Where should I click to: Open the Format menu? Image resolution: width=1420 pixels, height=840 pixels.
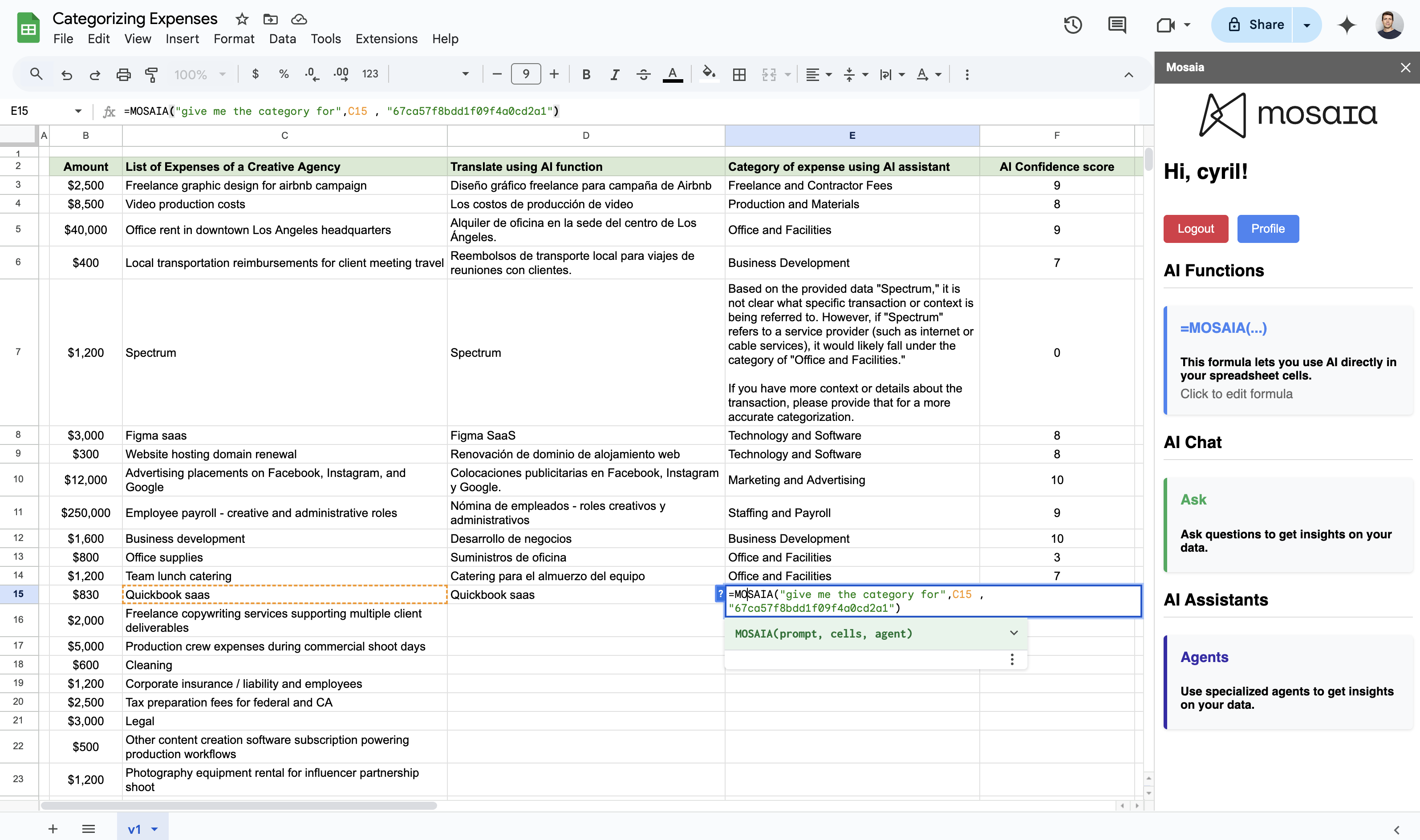click(234, 39)
